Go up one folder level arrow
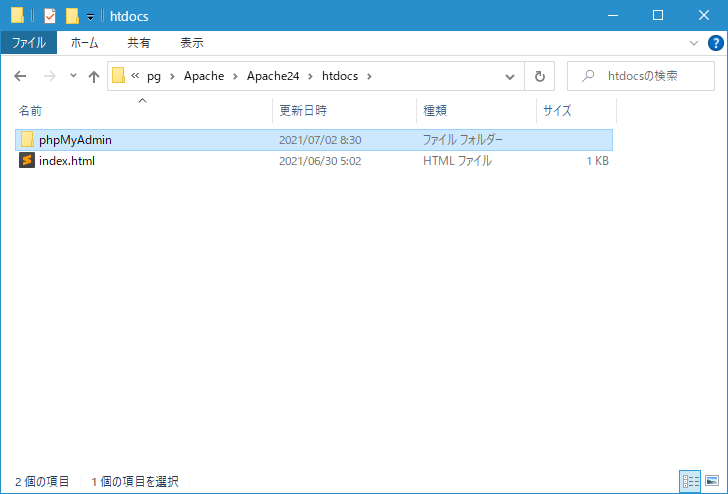 (x=94, y=76)
